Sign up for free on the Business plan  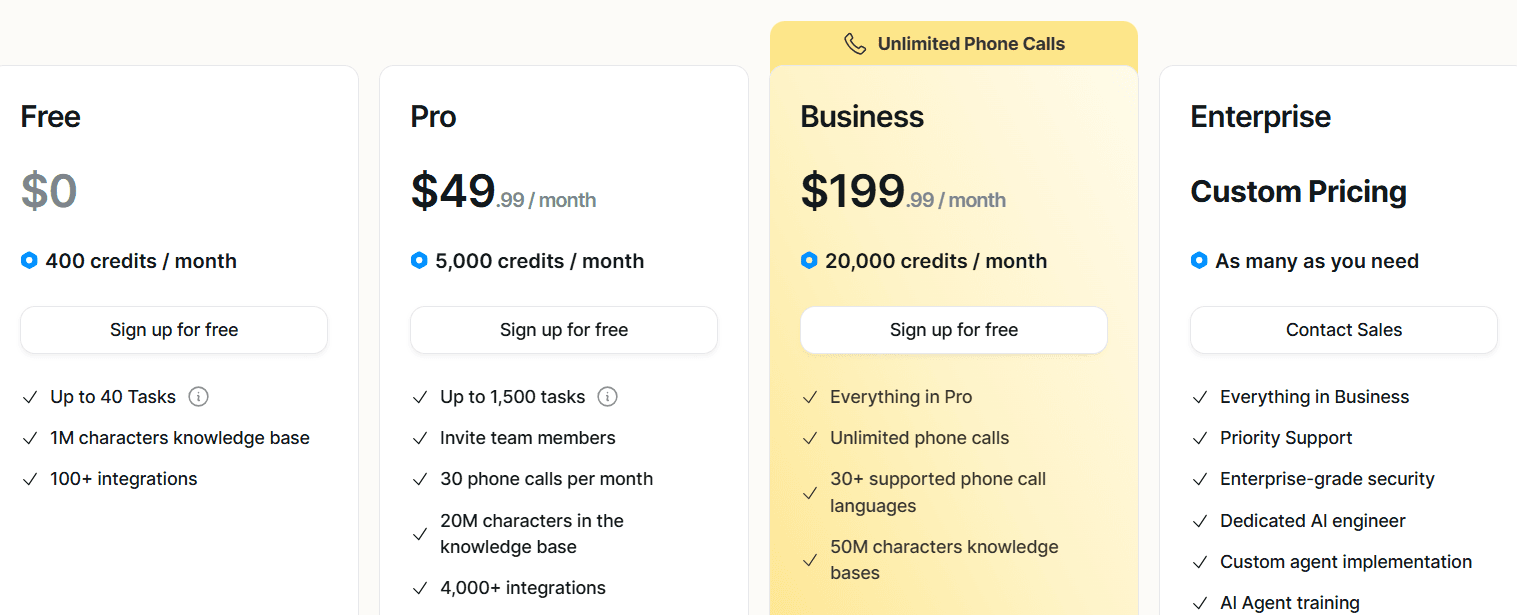pyautogui.click(x=953, y=329)
